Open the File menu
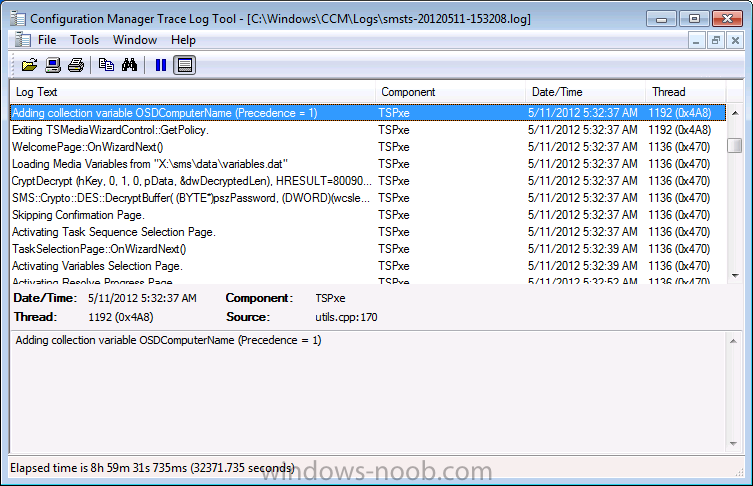Viewport: 753px width, 486px height. pyautogui.click(x=47, y=40)
